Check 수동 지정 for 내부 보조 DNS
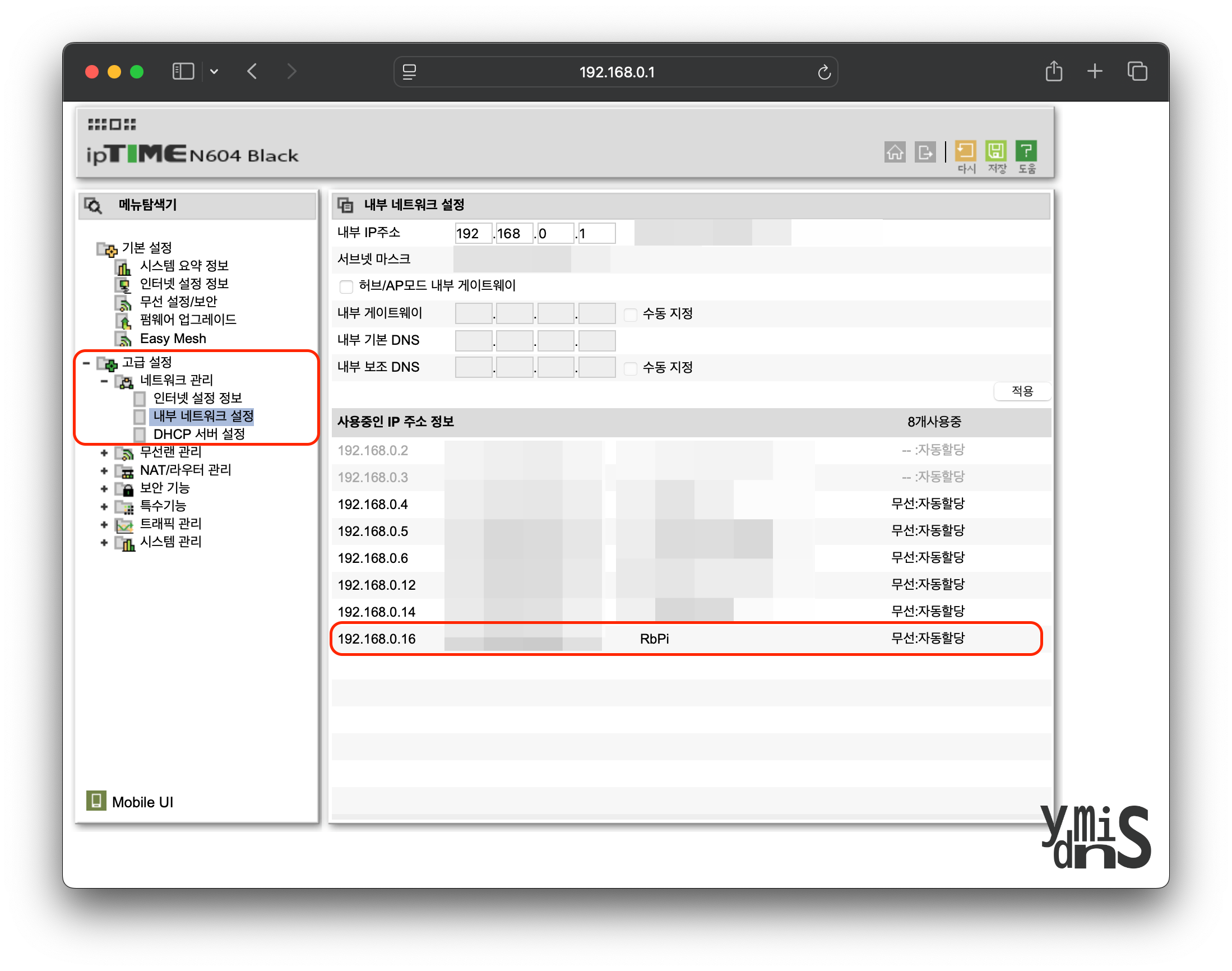Viewport: 1232px width, 971px height. [x=630, y=368]
